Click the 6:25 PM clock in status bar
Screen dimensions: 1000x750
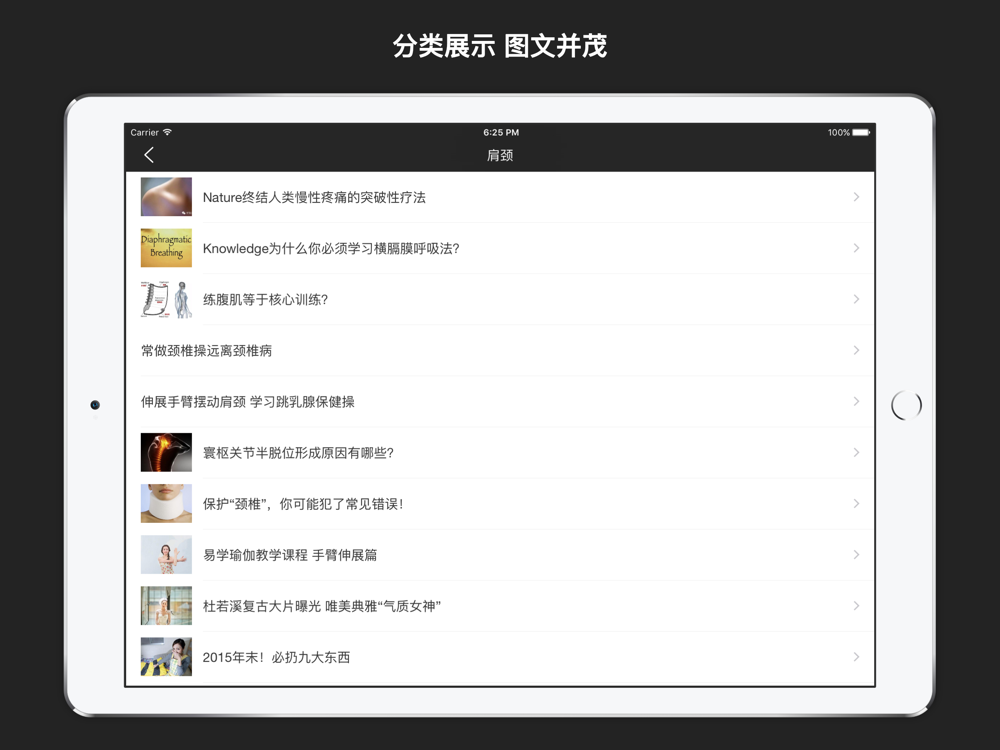[501, 133]
